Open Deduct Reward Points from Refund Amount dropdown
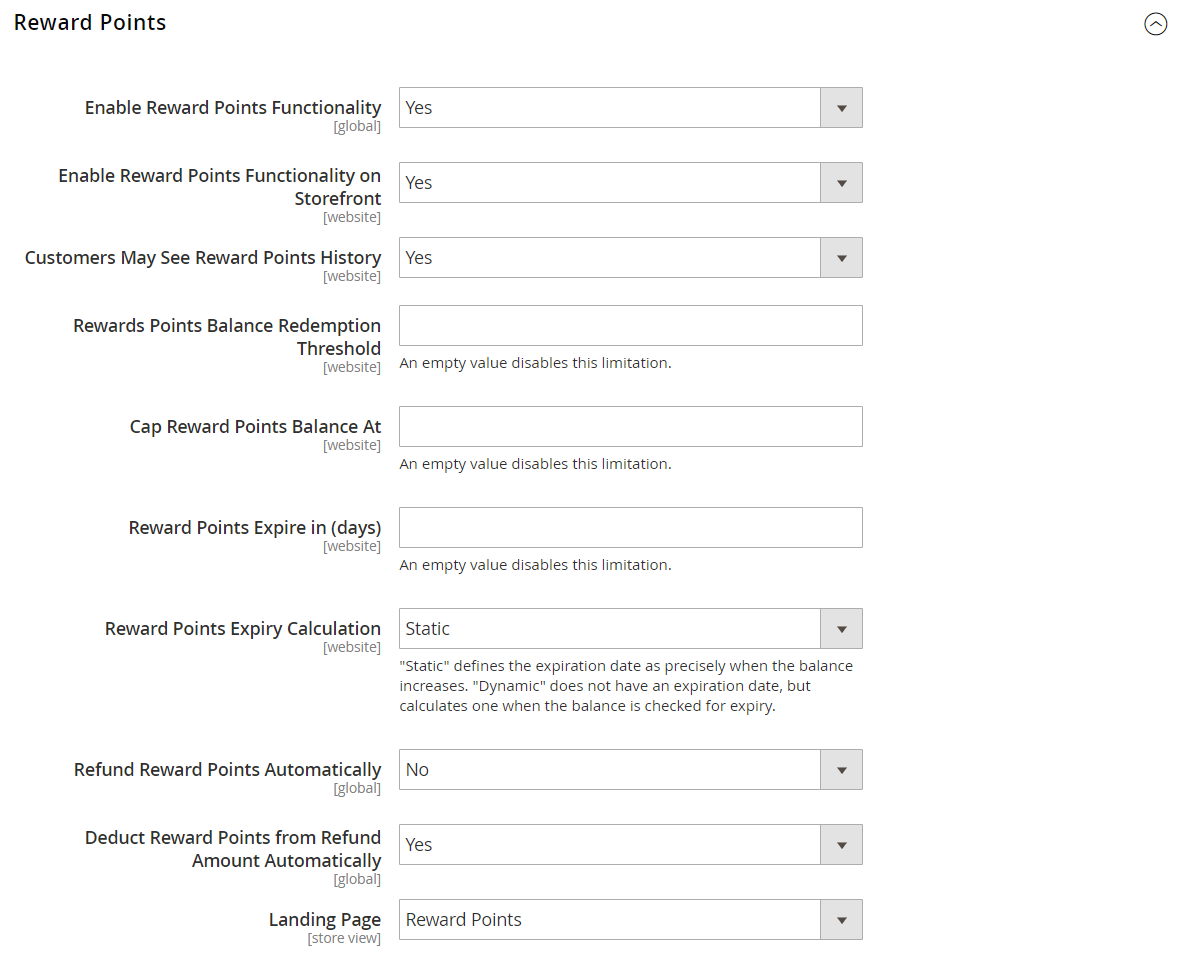Screen dimensions: 1184x959 click(x=631, y=845)
